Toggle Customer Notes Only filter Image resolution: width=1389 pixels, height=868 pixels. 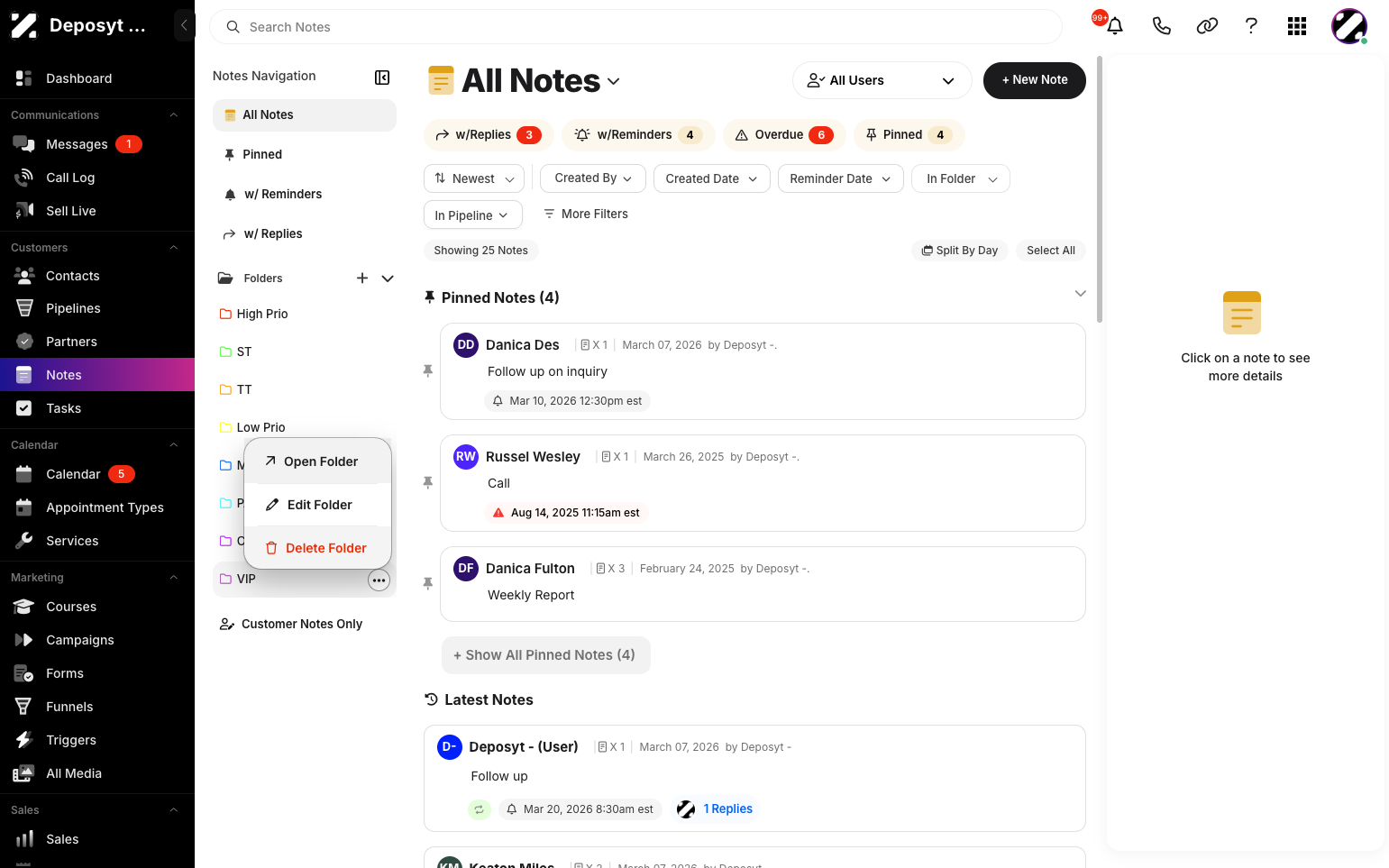291,624
